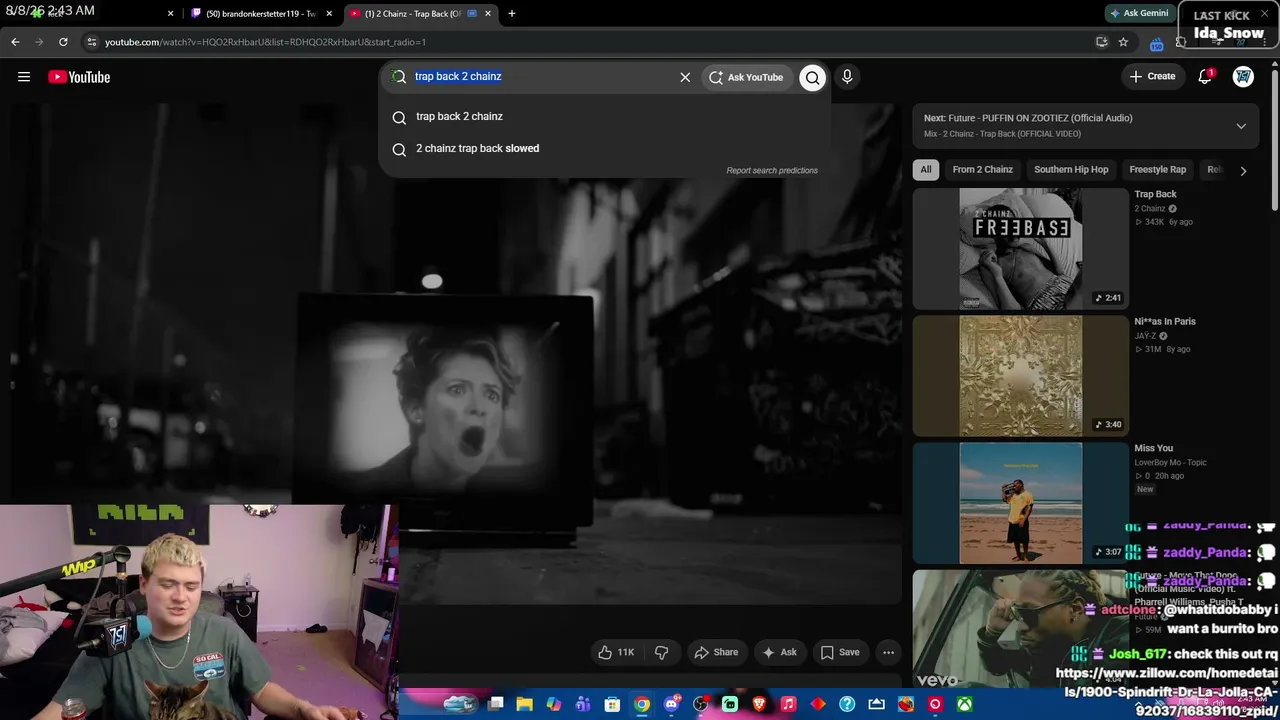Open YouTube notifications bell
This screenshot has width=1280, height=720.
pos(1205,77)
